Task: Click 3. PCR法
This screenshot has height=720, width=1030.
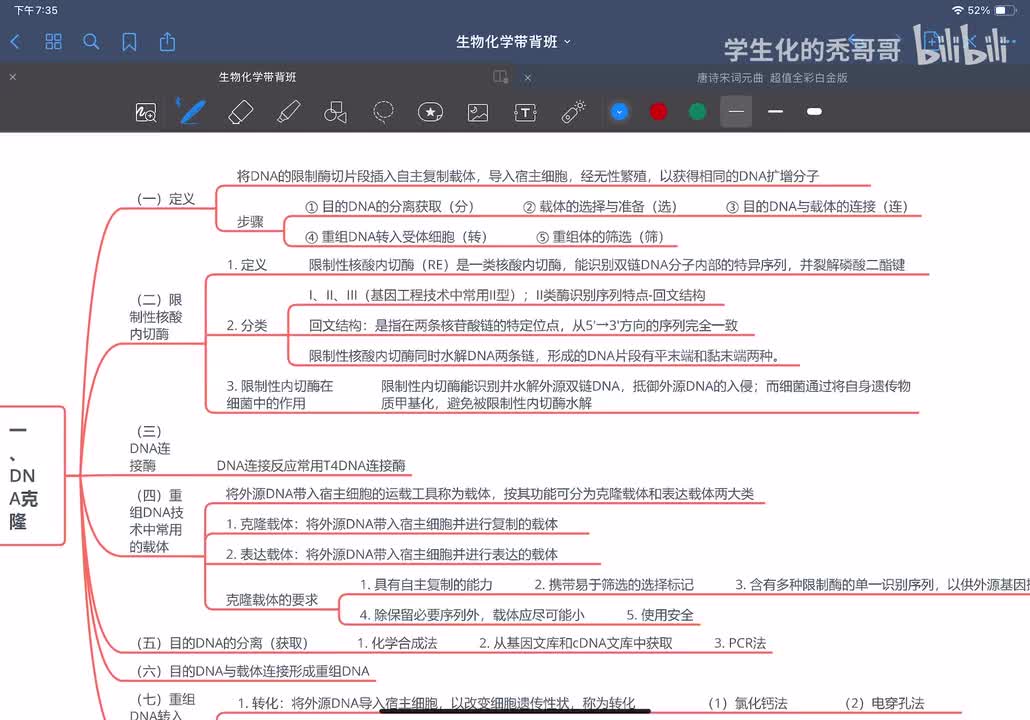Action: pos(740,643)
